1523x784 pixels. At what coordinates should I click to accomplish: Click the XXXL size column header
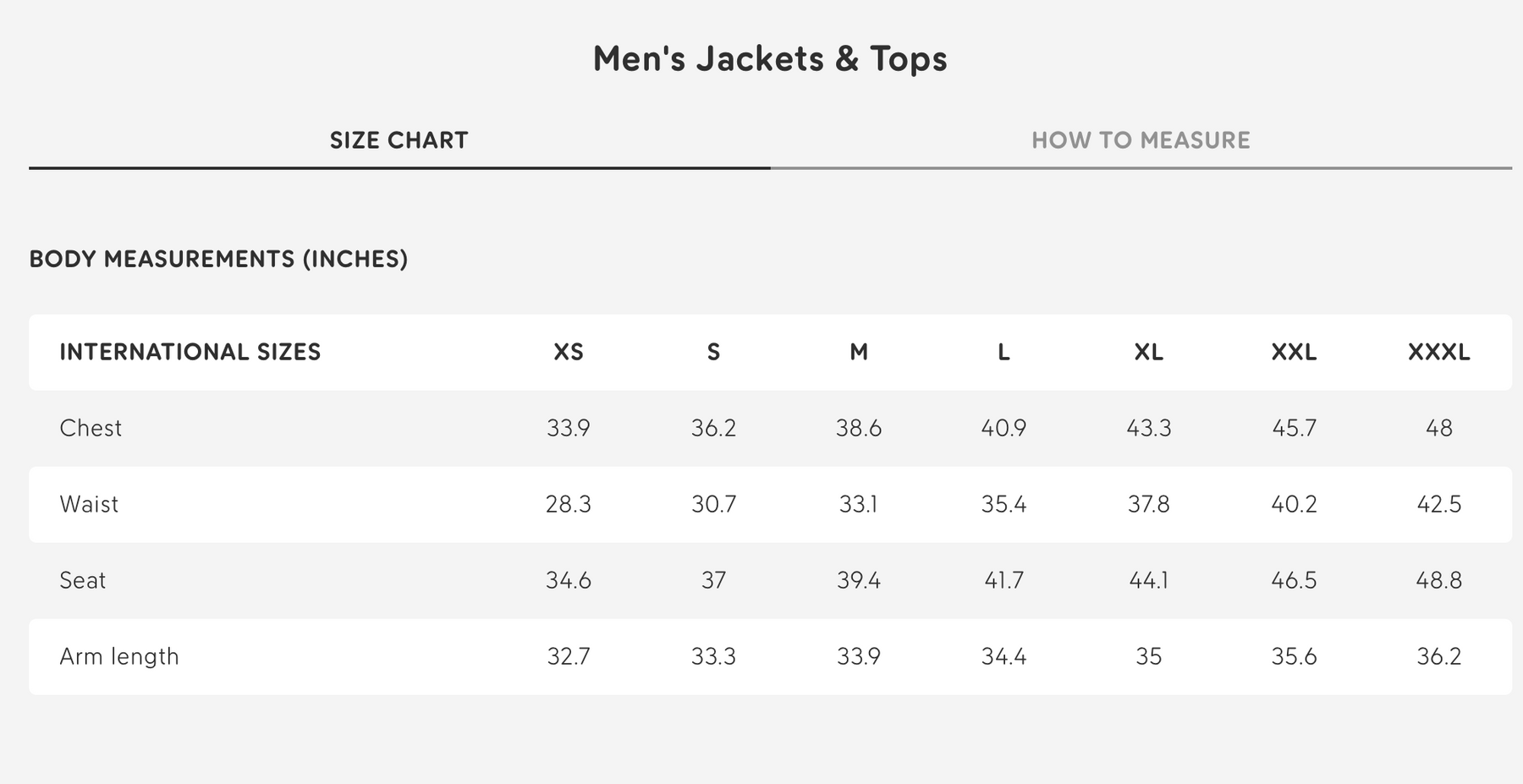point(1438,353)
